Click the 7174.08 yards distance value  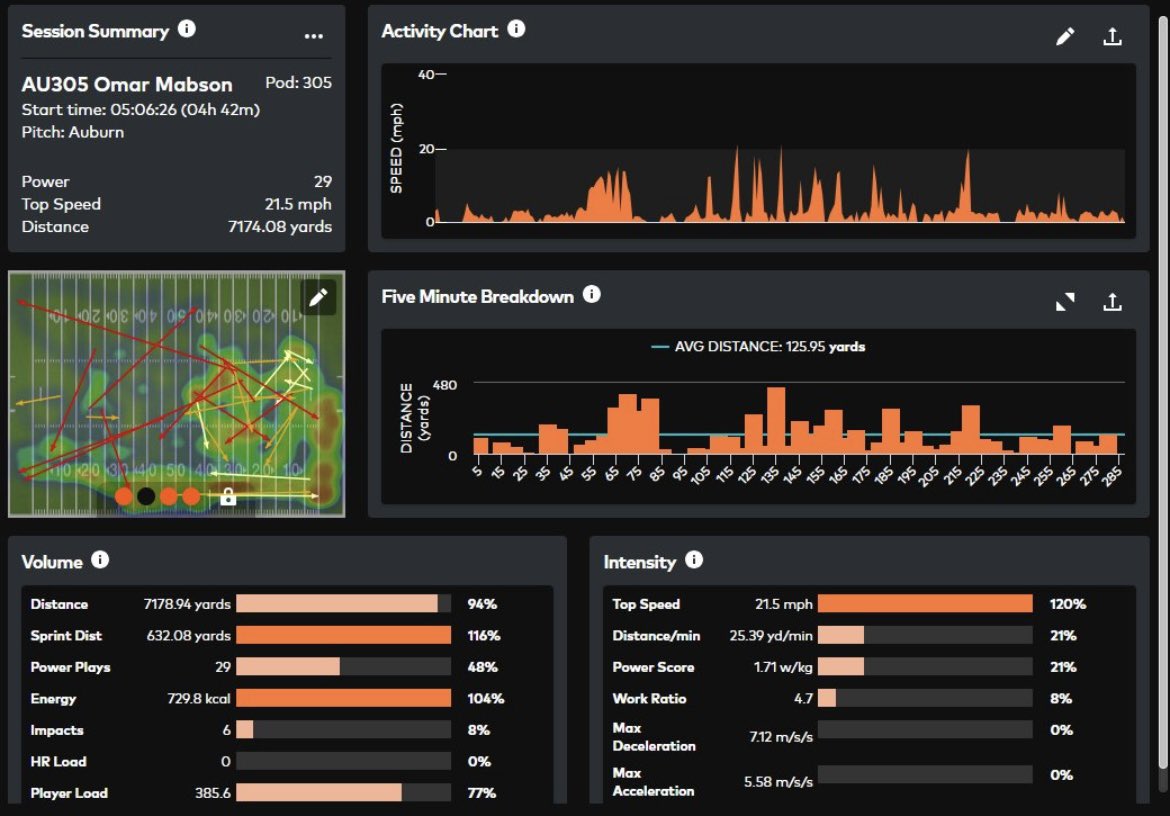pos(280,227)
